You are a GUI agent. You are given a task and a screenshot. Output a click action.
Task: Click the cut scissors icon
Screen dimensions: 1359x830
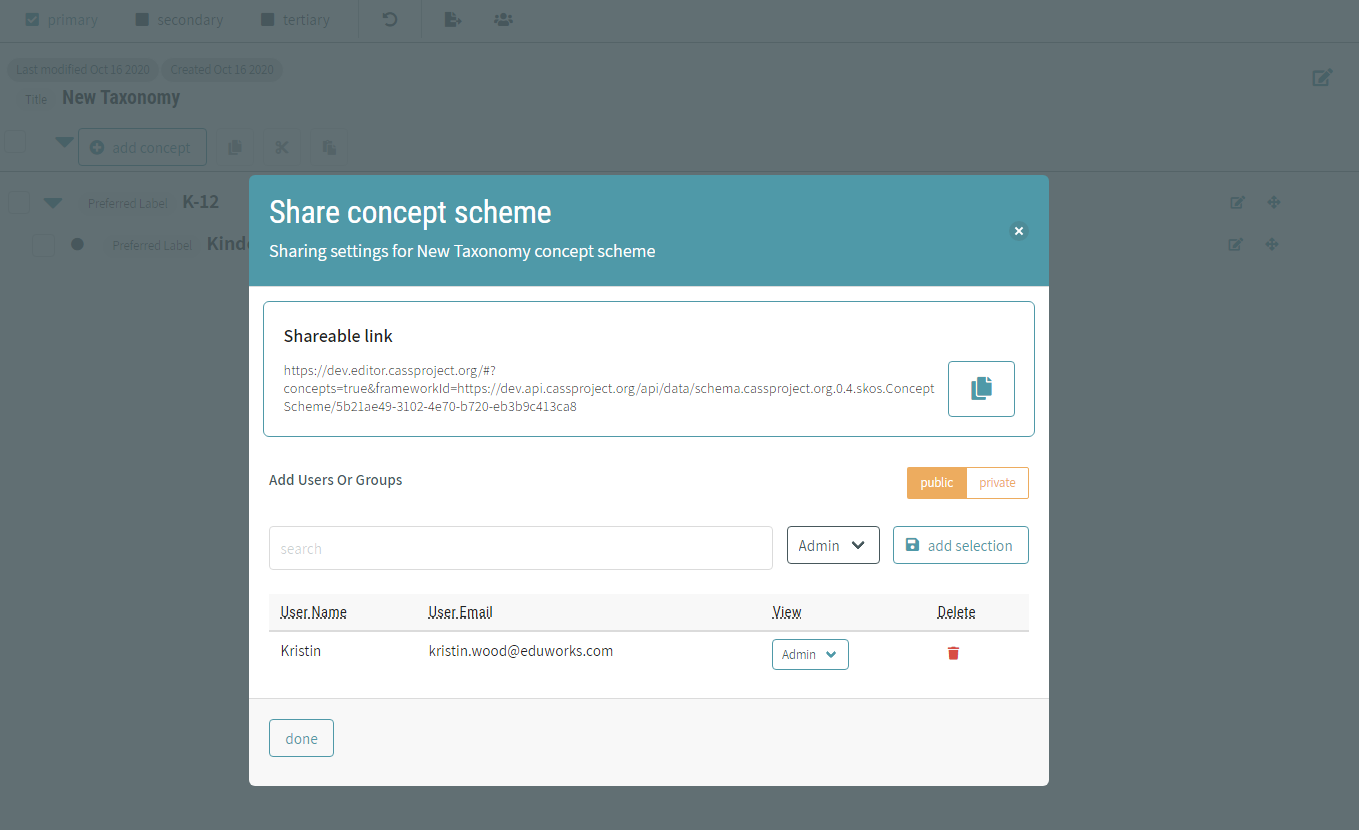[281, 147]
